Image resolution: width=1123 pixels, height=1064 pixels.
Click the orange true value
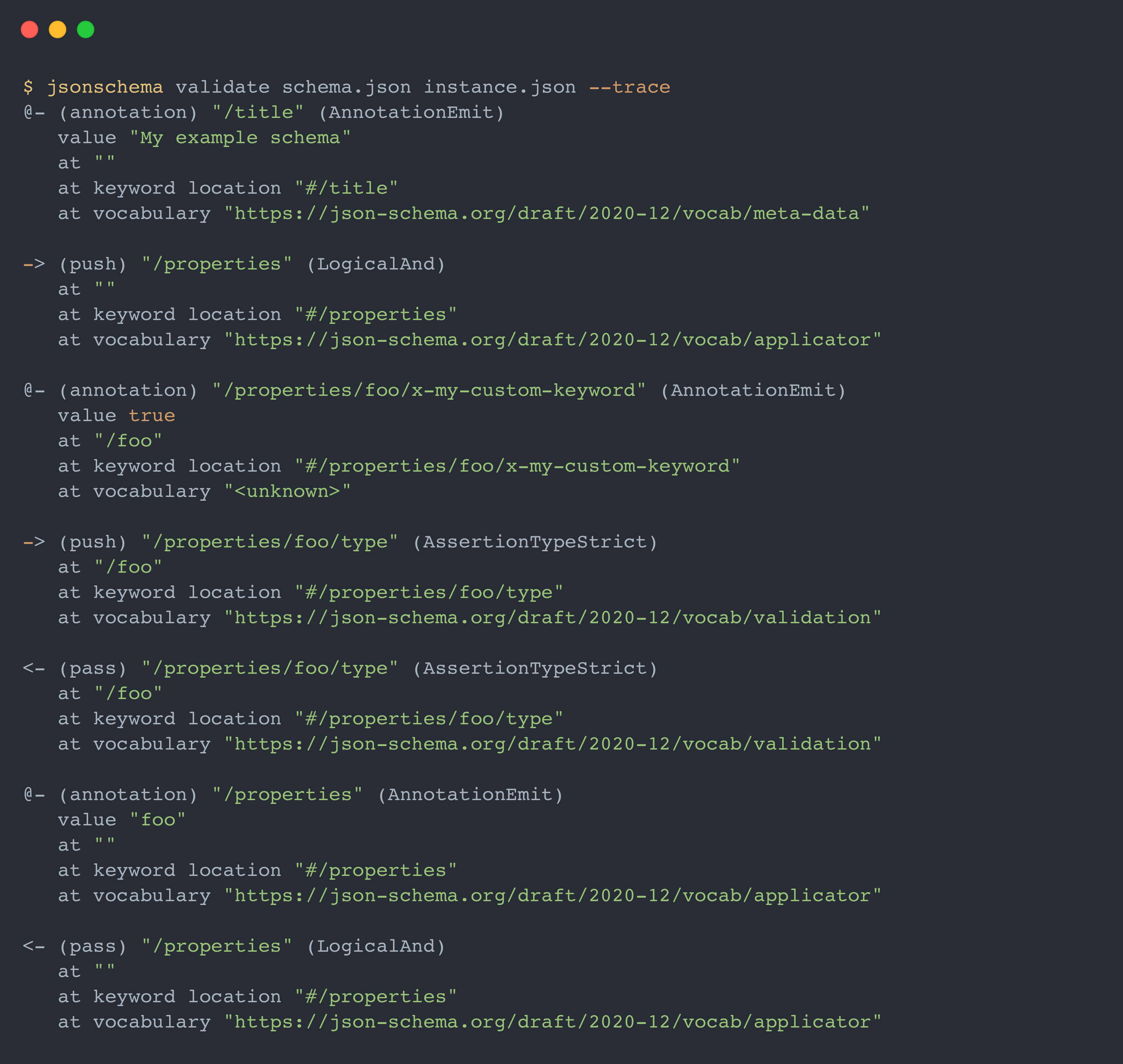tap(152, 416)
